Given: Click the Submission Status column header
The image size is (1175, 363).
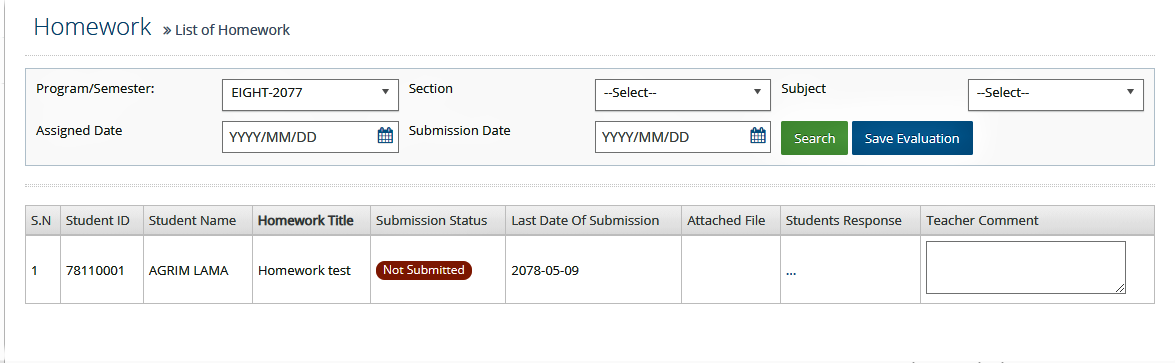Looking at the screenshot, I should 432,220.
